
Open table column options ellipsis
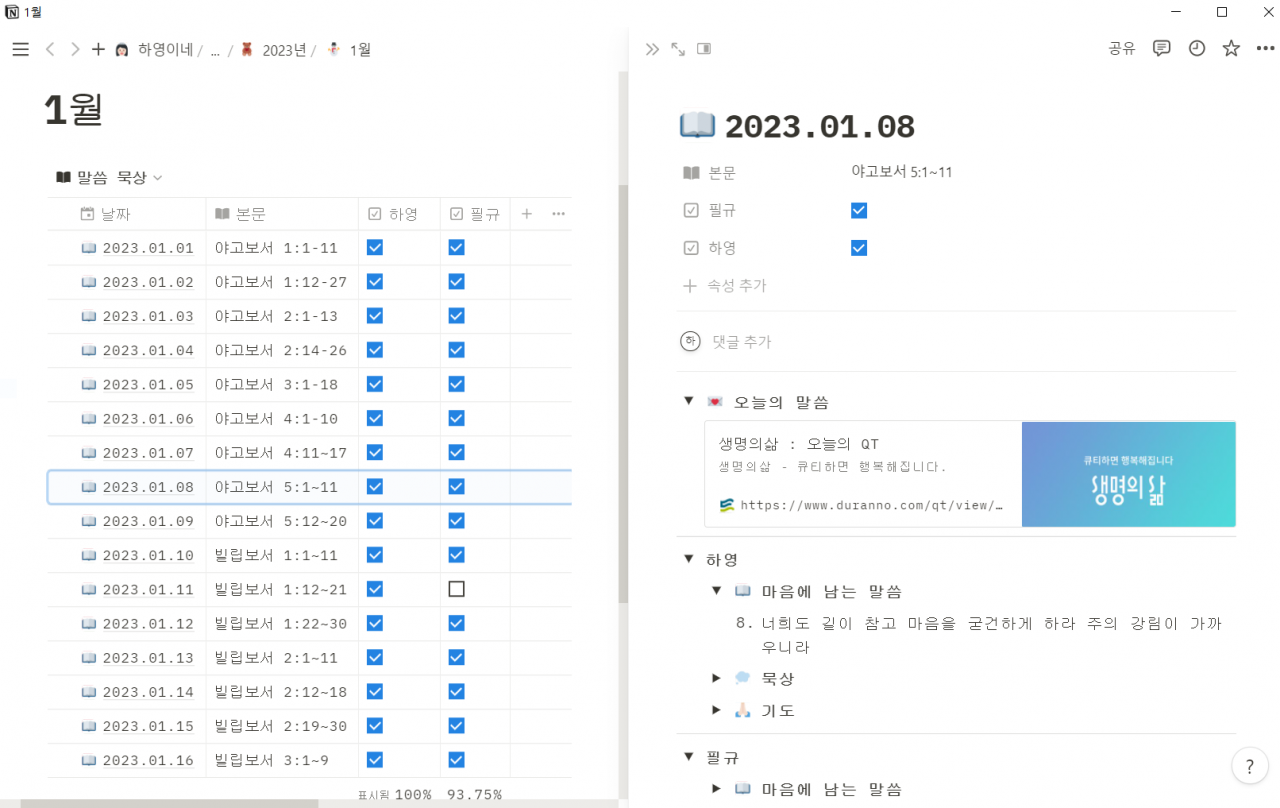pyautogui.click(x=558, y=214)
